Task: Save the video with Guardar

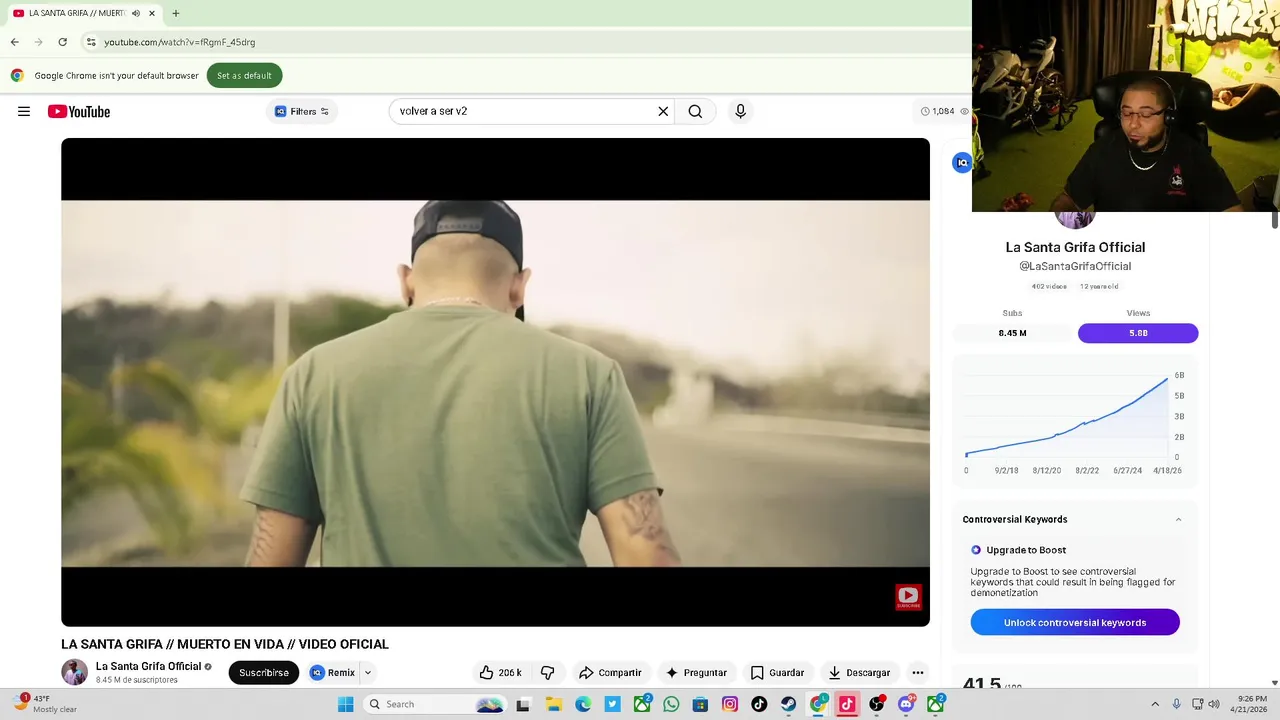Action: tap(777, 673)
